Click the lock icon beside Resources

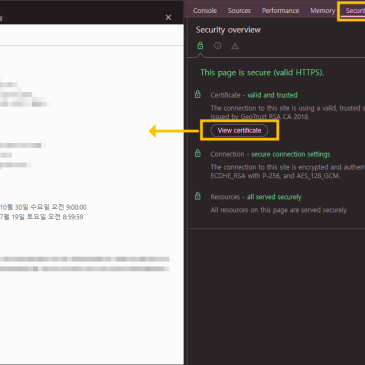tap(198, 196)
